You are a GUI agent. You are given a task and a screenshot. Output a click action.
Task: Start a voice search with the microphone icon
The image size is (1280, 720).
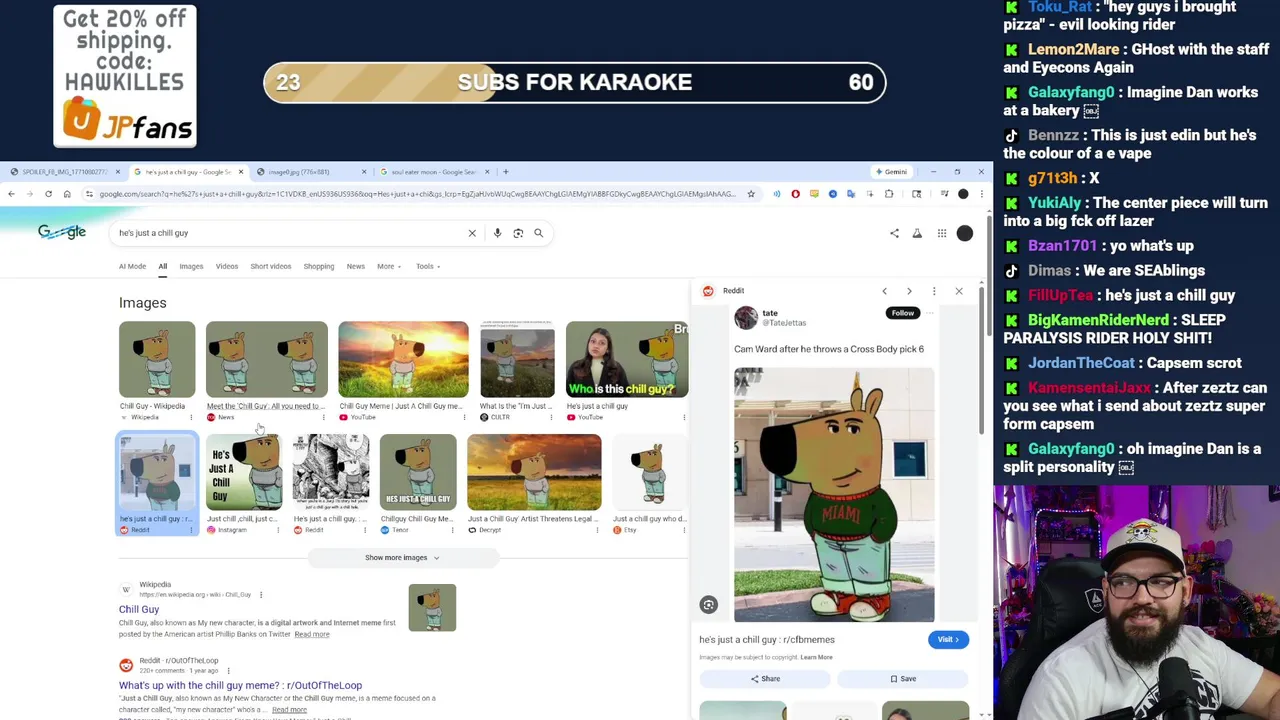click(497, 233)
